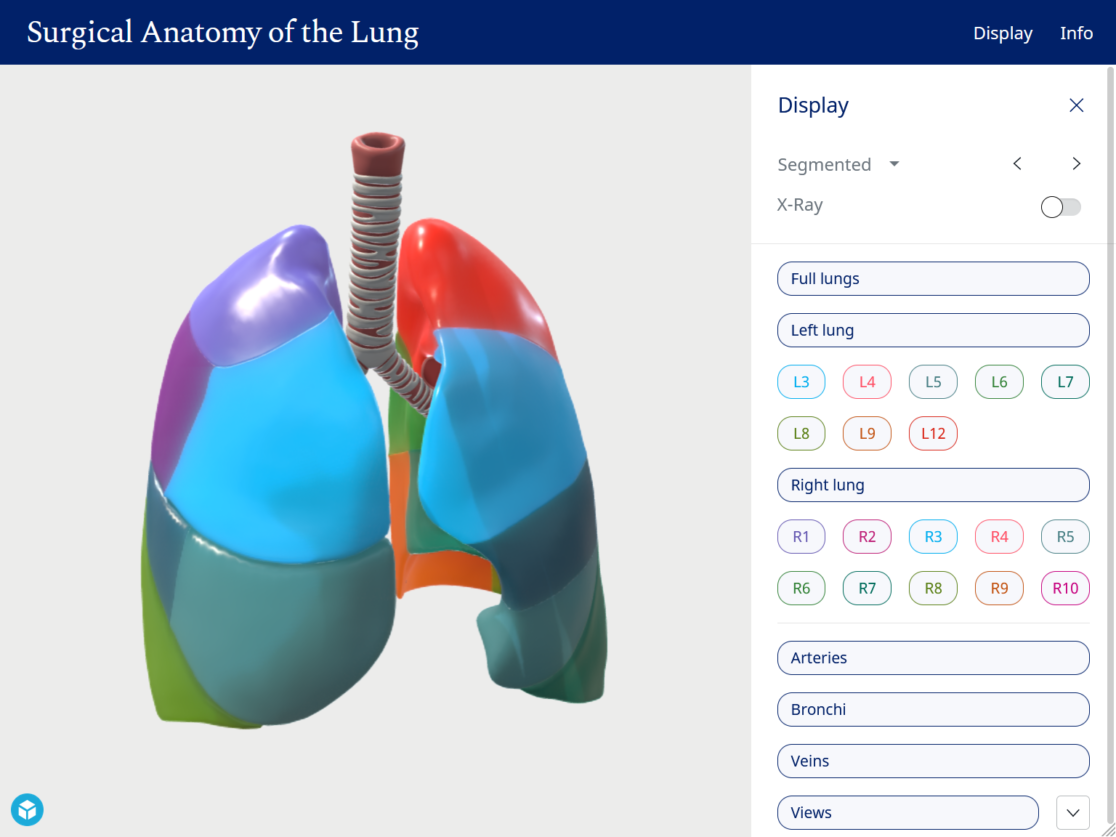Close the Display panel with the X
Screen dimensions: 1116x837
pos(1076,104)
